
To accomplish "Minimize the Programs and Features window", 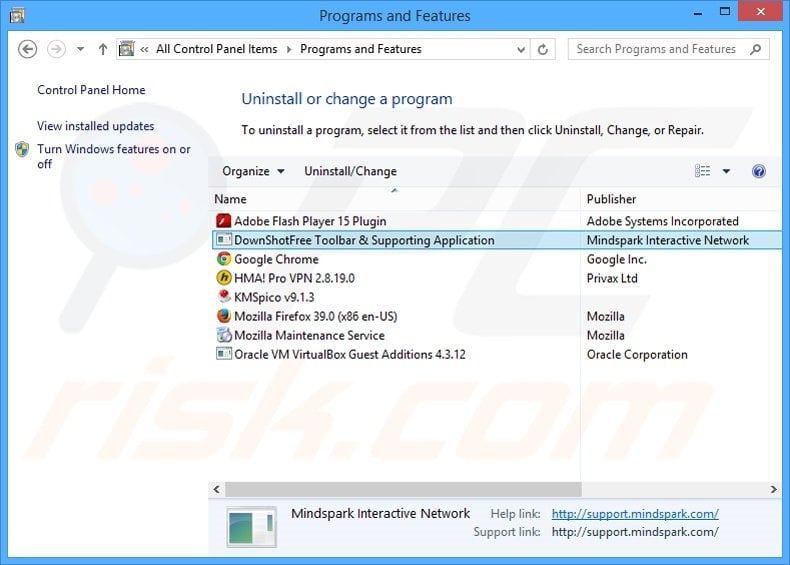I will [x=698, y=14].
